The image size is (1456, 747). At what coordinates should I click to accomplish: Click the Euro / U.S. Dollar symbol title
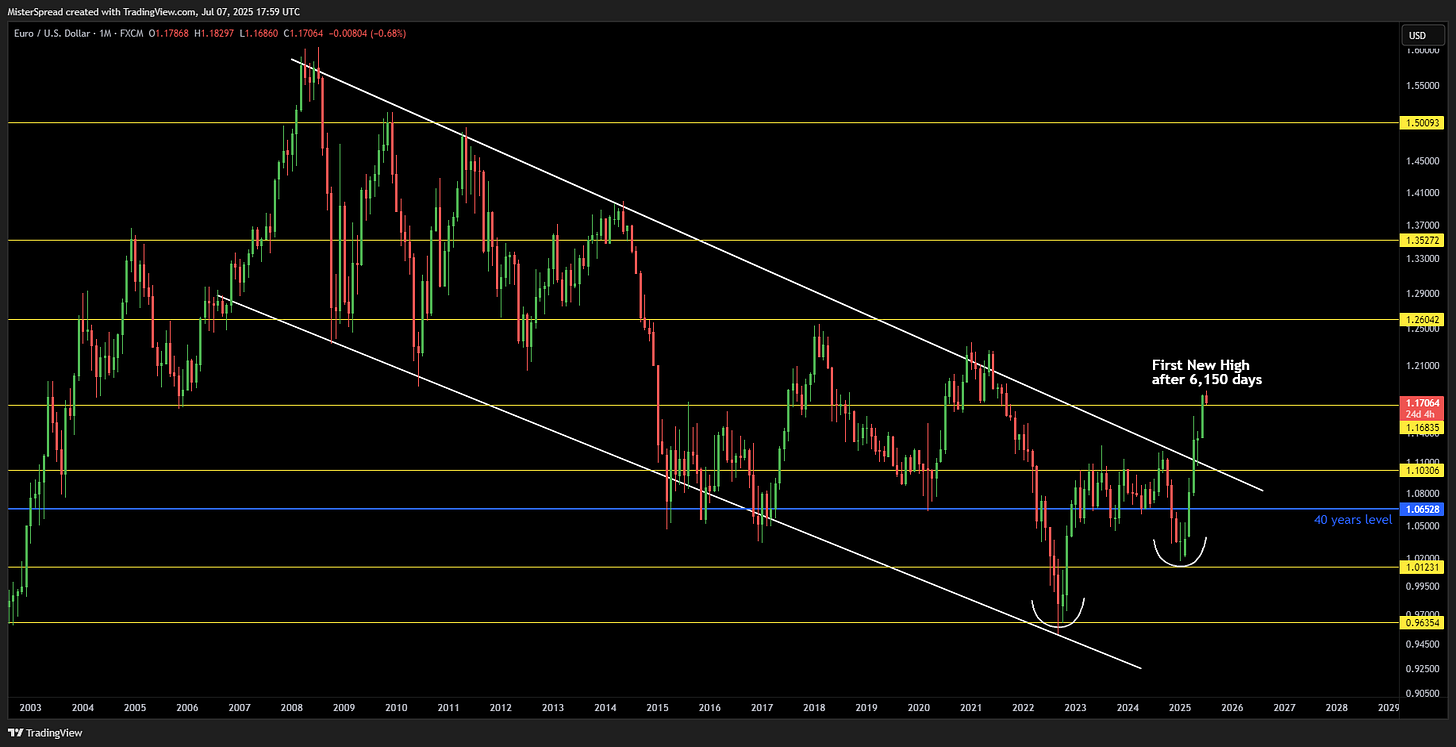click(50, 34)
